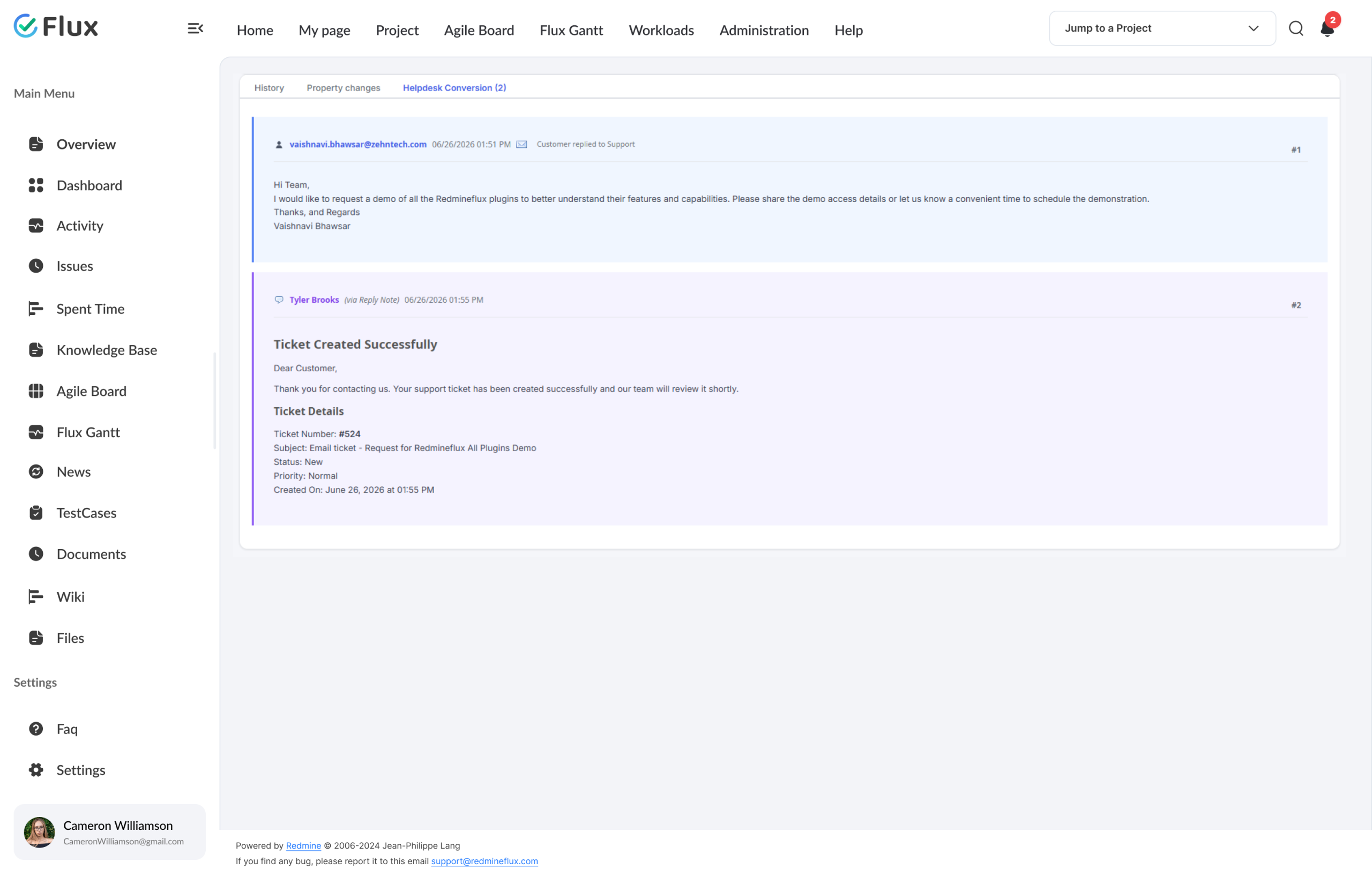The image size is (1372, 877).
Task: Open Issues in the sidebar
Action: [x=74, y=266]
